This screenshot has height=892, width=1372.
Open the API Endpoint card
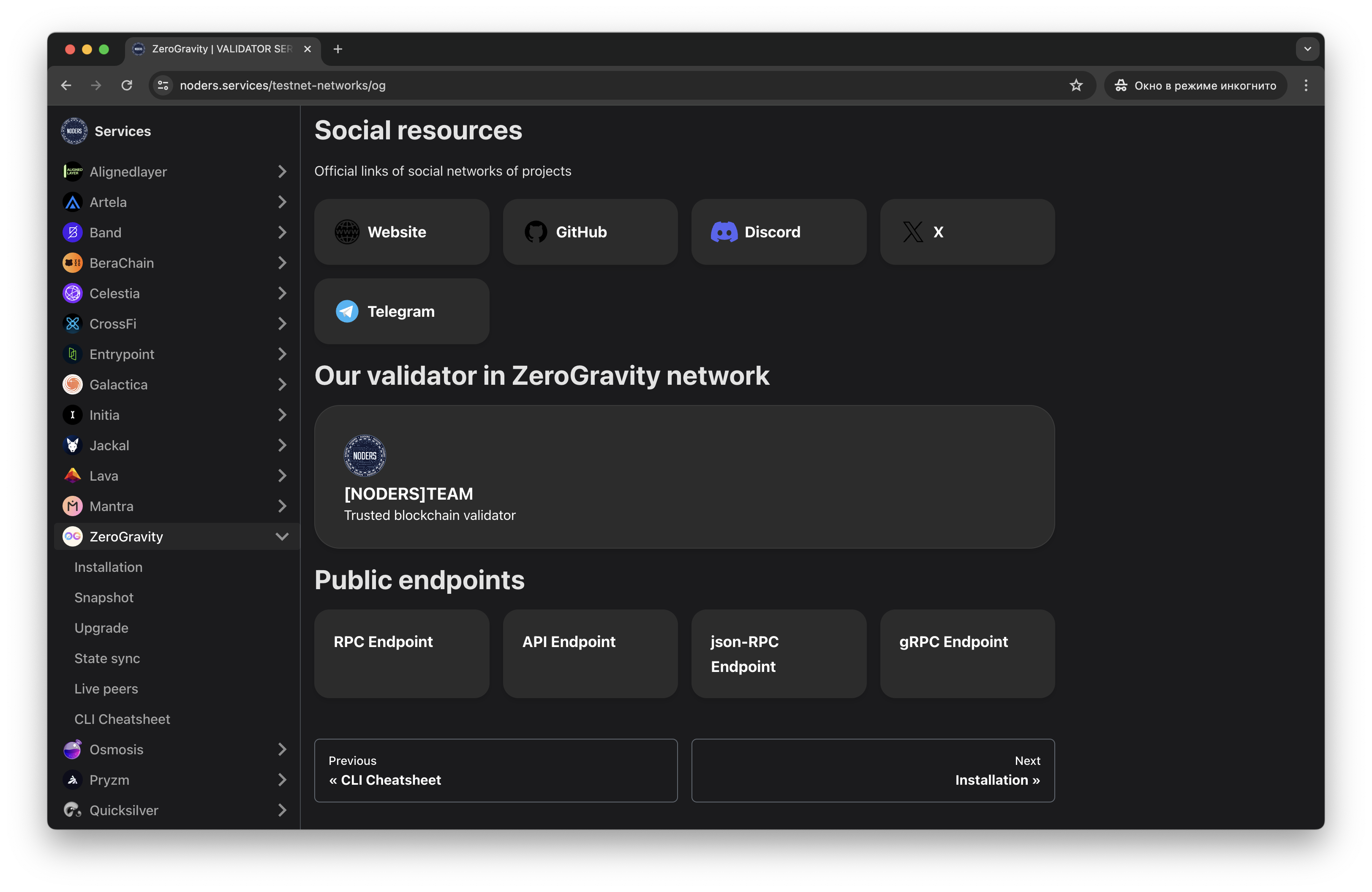590,654
